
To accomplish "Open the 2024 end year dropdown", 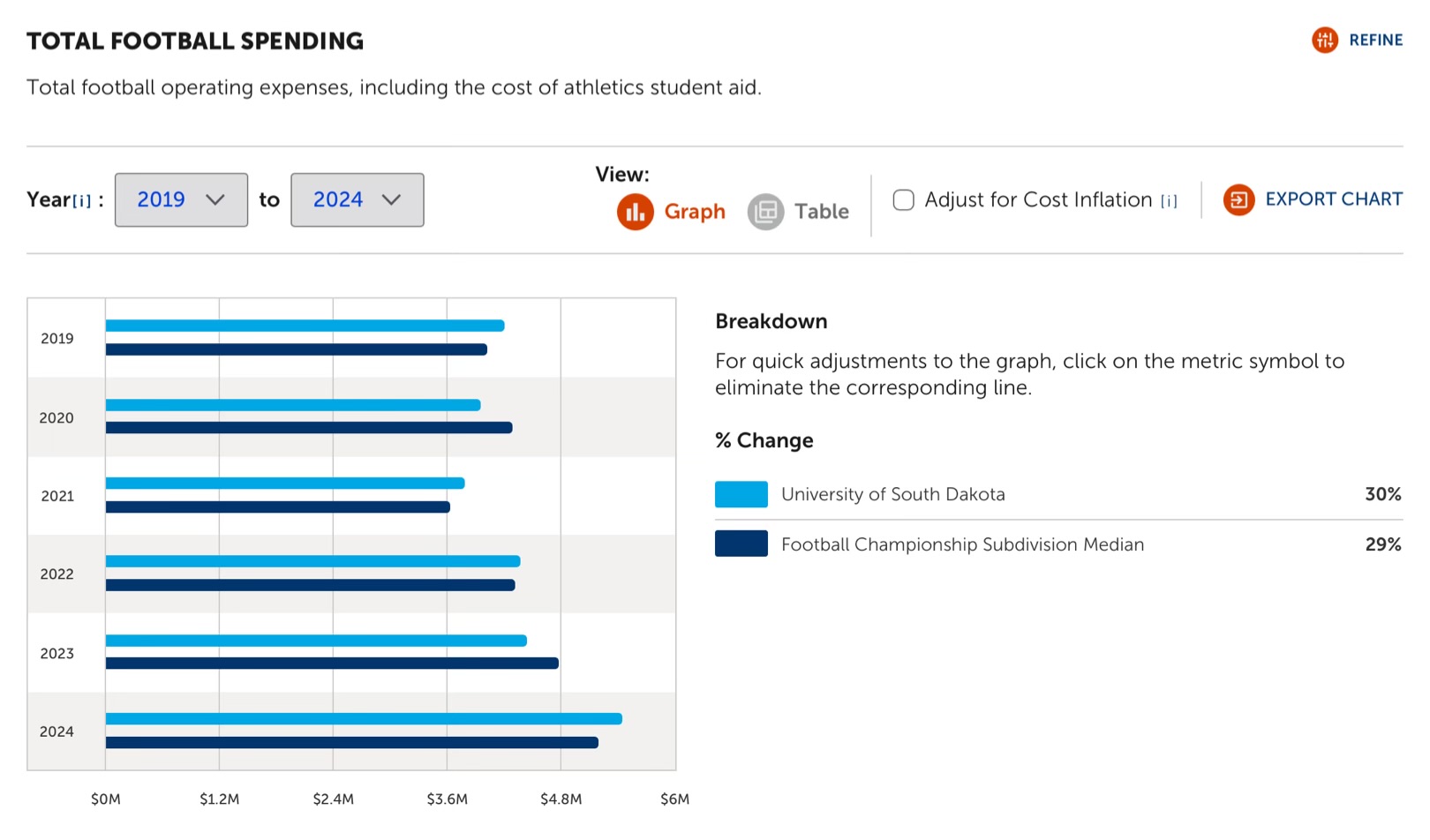I will tap(357, 200).
